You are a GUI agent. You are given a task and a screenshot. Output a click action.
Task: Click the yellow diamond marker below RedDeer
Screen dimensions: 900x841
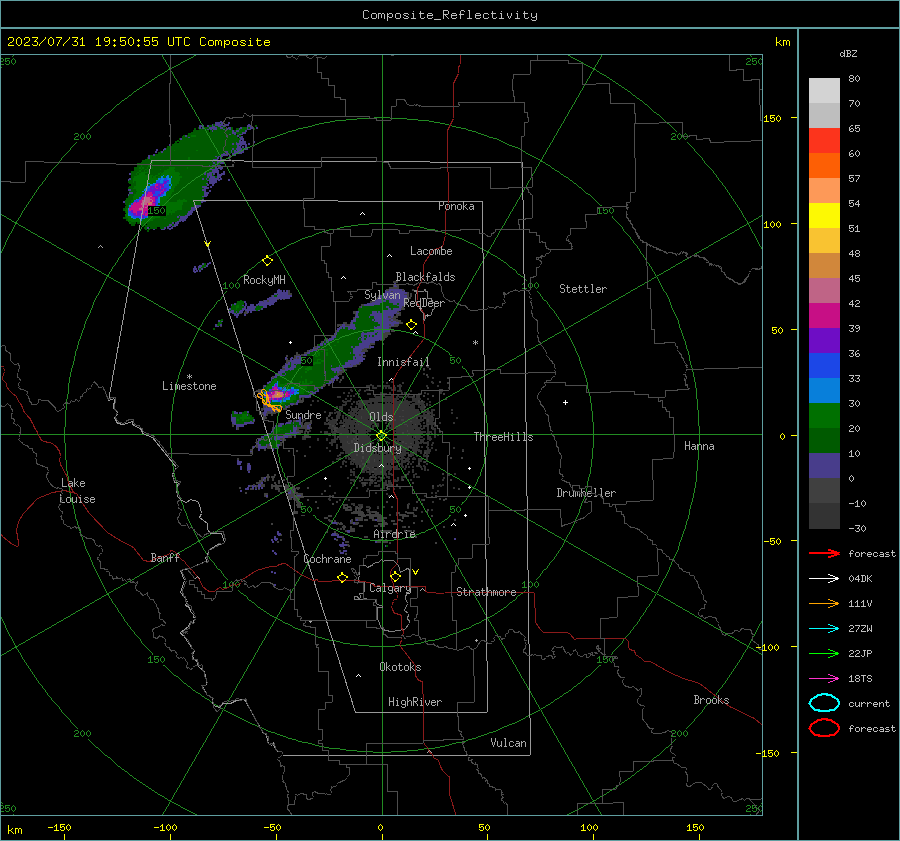[411, 325]
